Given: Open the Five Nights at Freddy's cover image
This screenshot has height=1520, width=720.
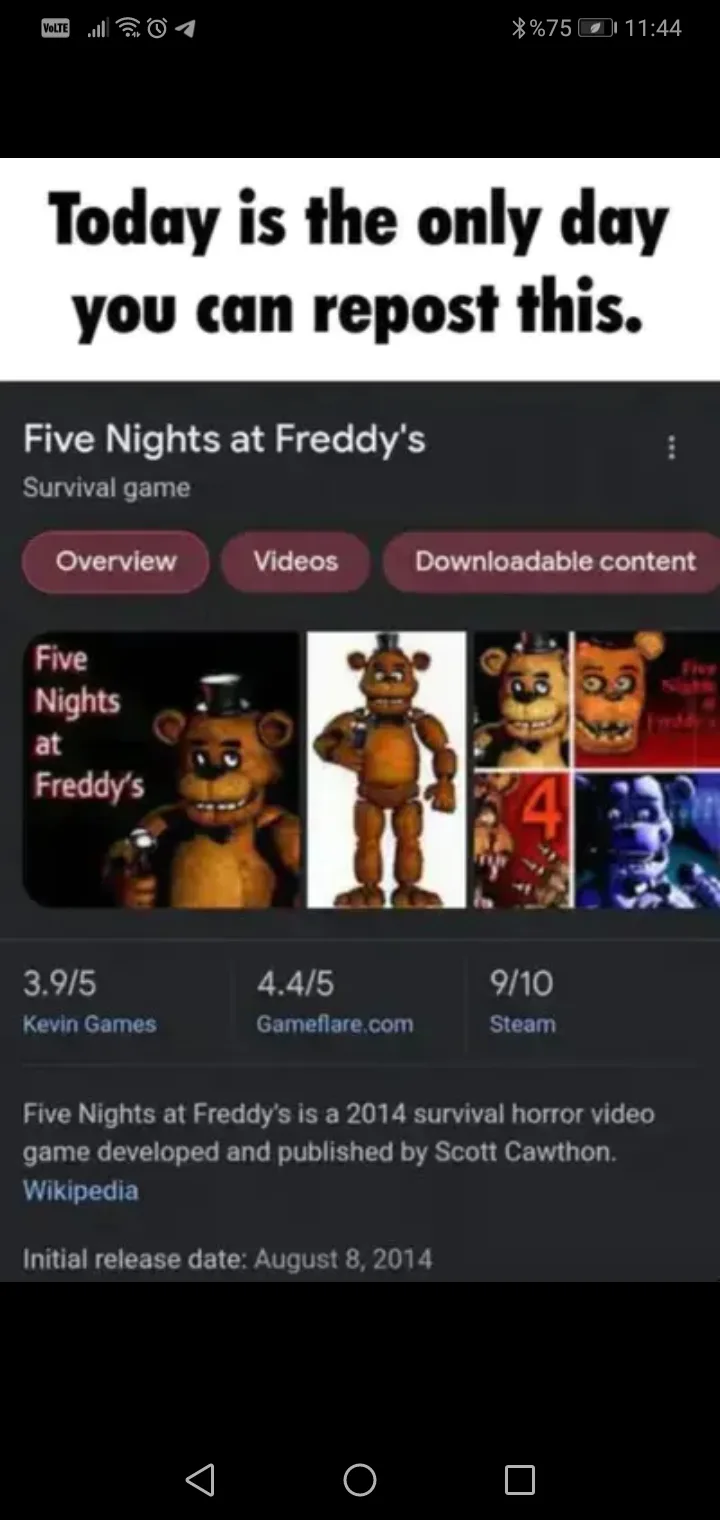Looking at the screenshot, I should click(161, 769).
